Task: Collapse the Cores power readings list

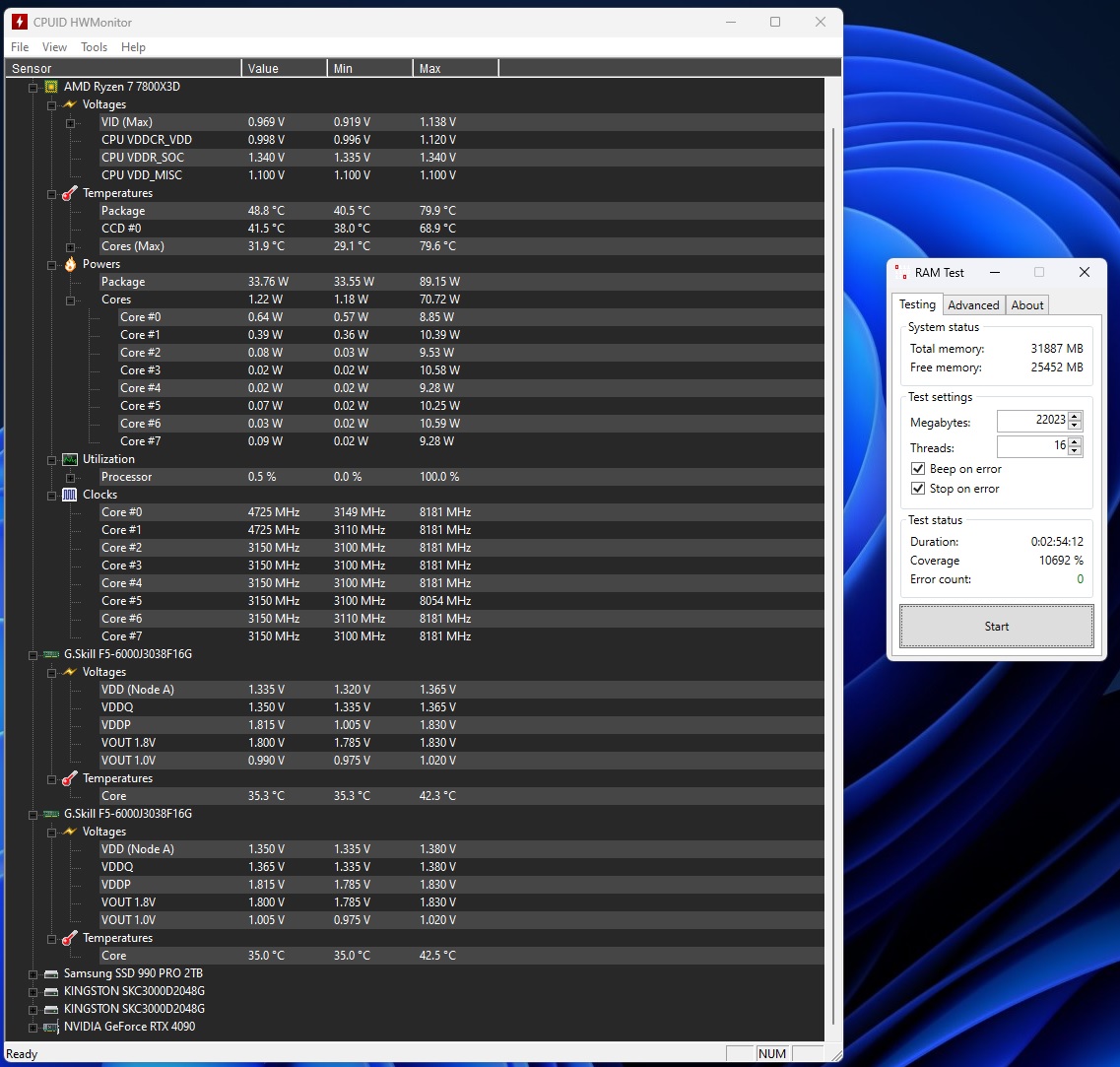Action: pyautogui.click(x=69, y=300)
